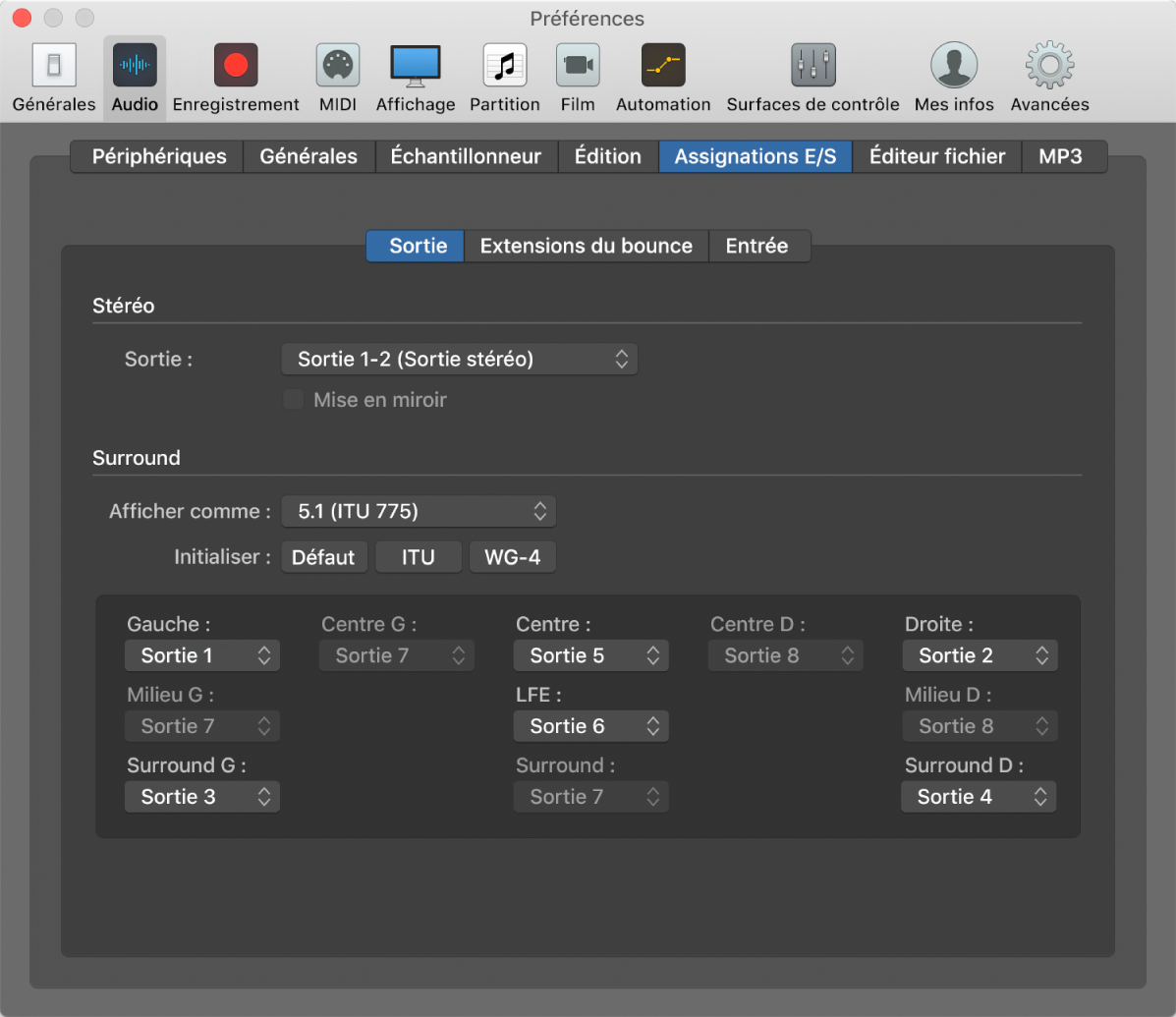The image size is (1176, 1017).
Task: Open Avancées preferences pane
Action: pos(1049,78)
